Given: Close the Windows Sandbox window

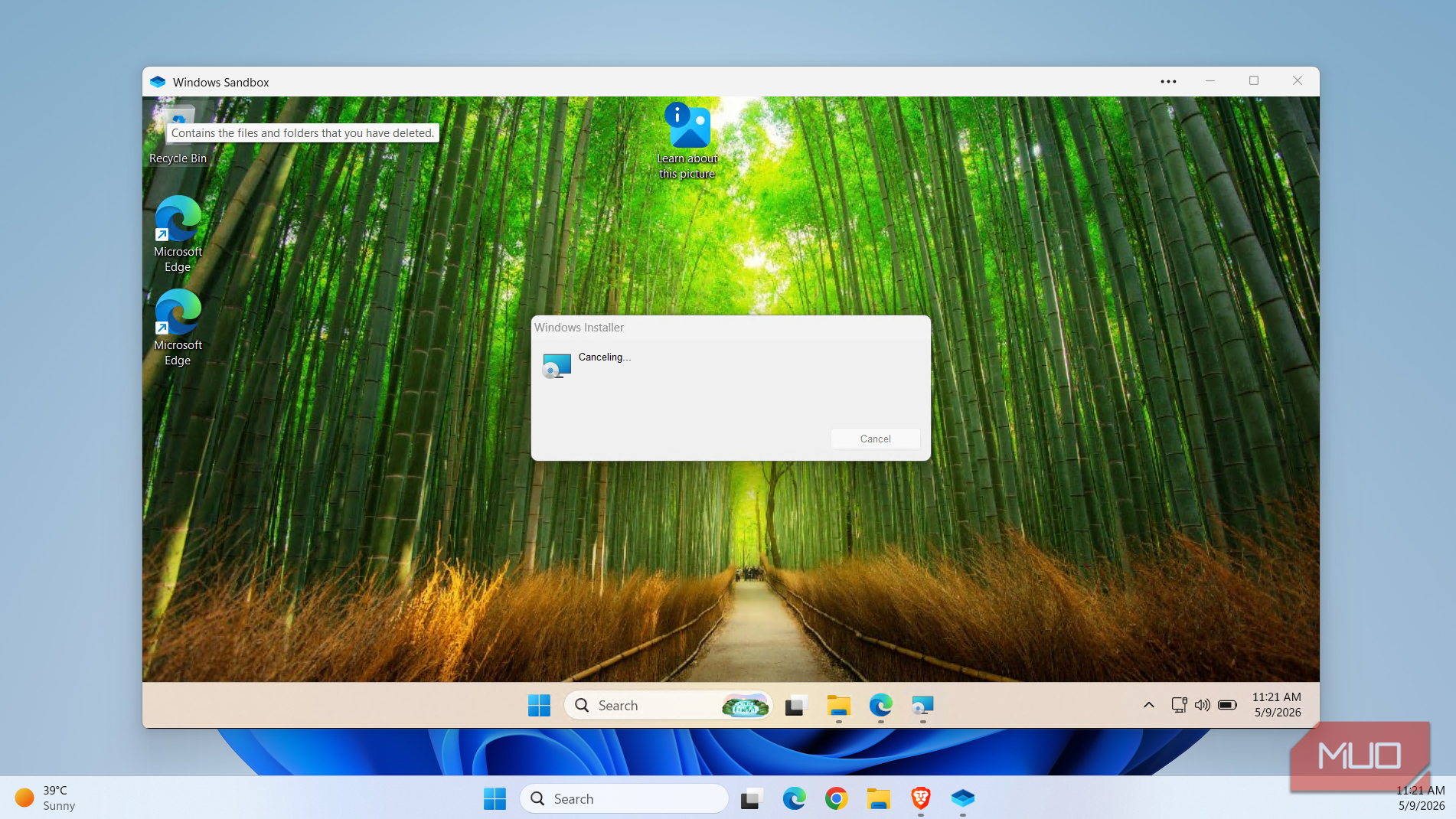Looking at the screenshot, I should (1298, 81).
